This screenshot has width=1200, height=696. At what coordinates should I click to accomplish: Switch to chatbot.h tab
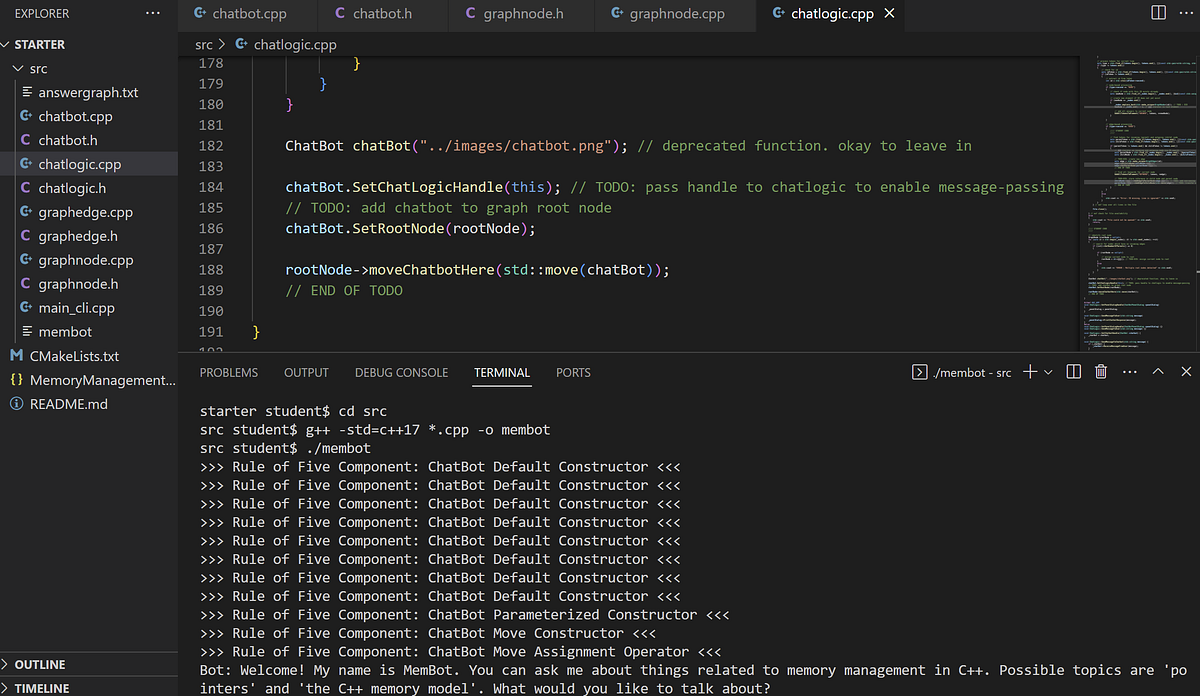click(x=384, y=14)
